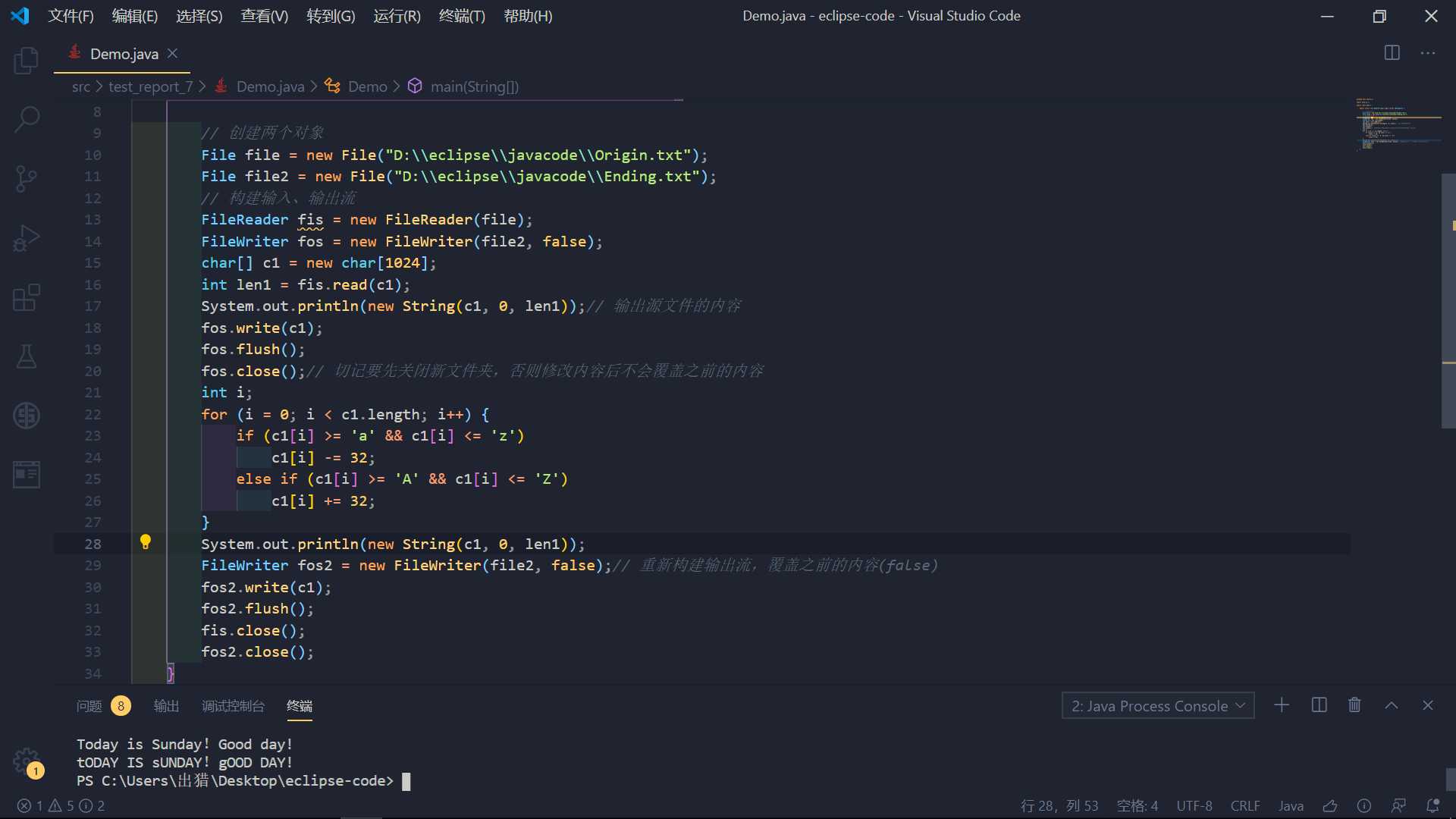The height and width of the screenshot is (819, 1456).
Task: Open notifications bell in status bar
Action: (1432, 805)
